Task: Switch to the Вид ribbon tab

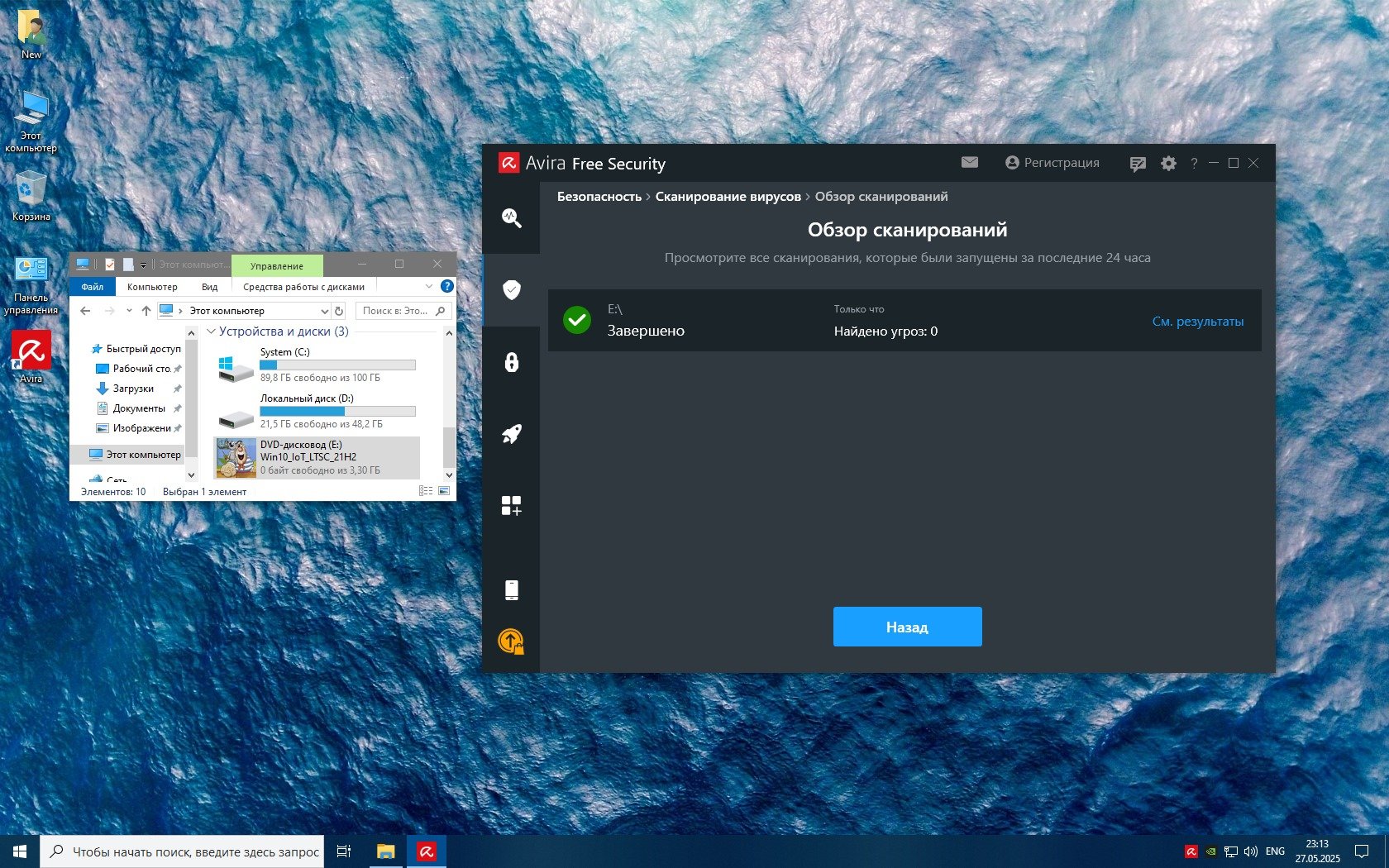Action: coord(209,287)
